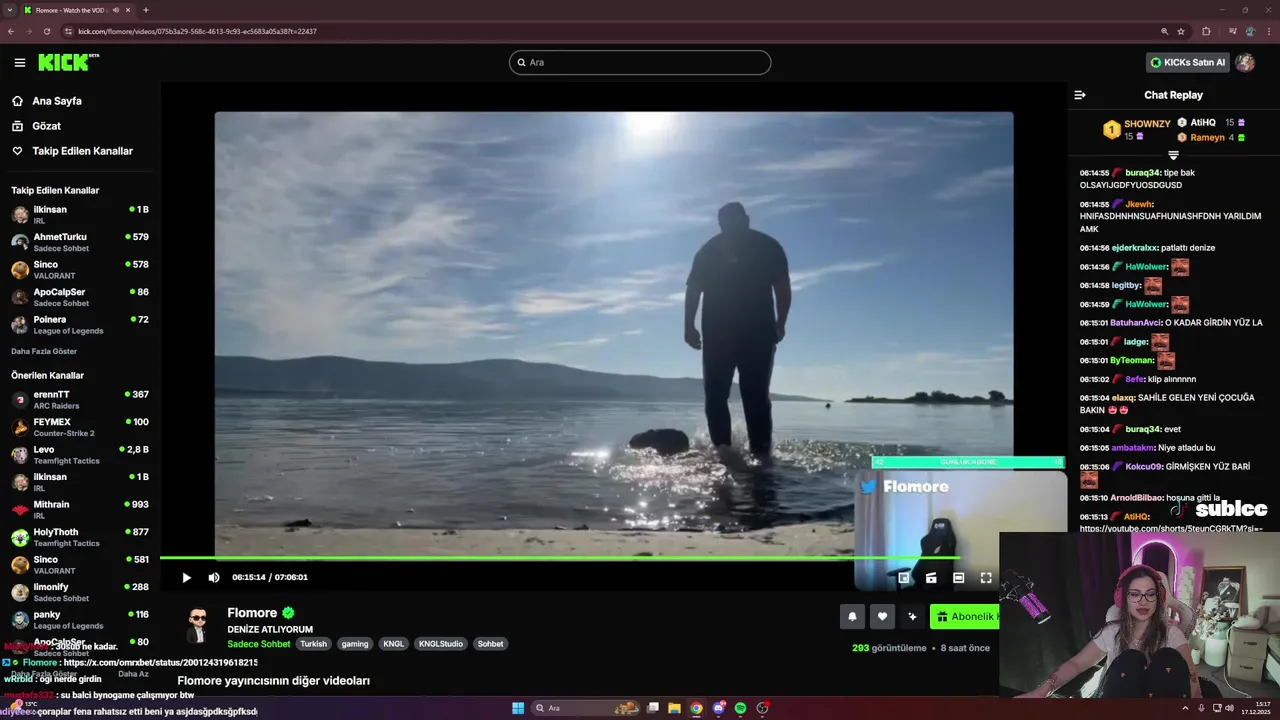The width and height of the screenshot is (1280, 720).
Task: Open Gözat in the sidebar
Action: 46,126
